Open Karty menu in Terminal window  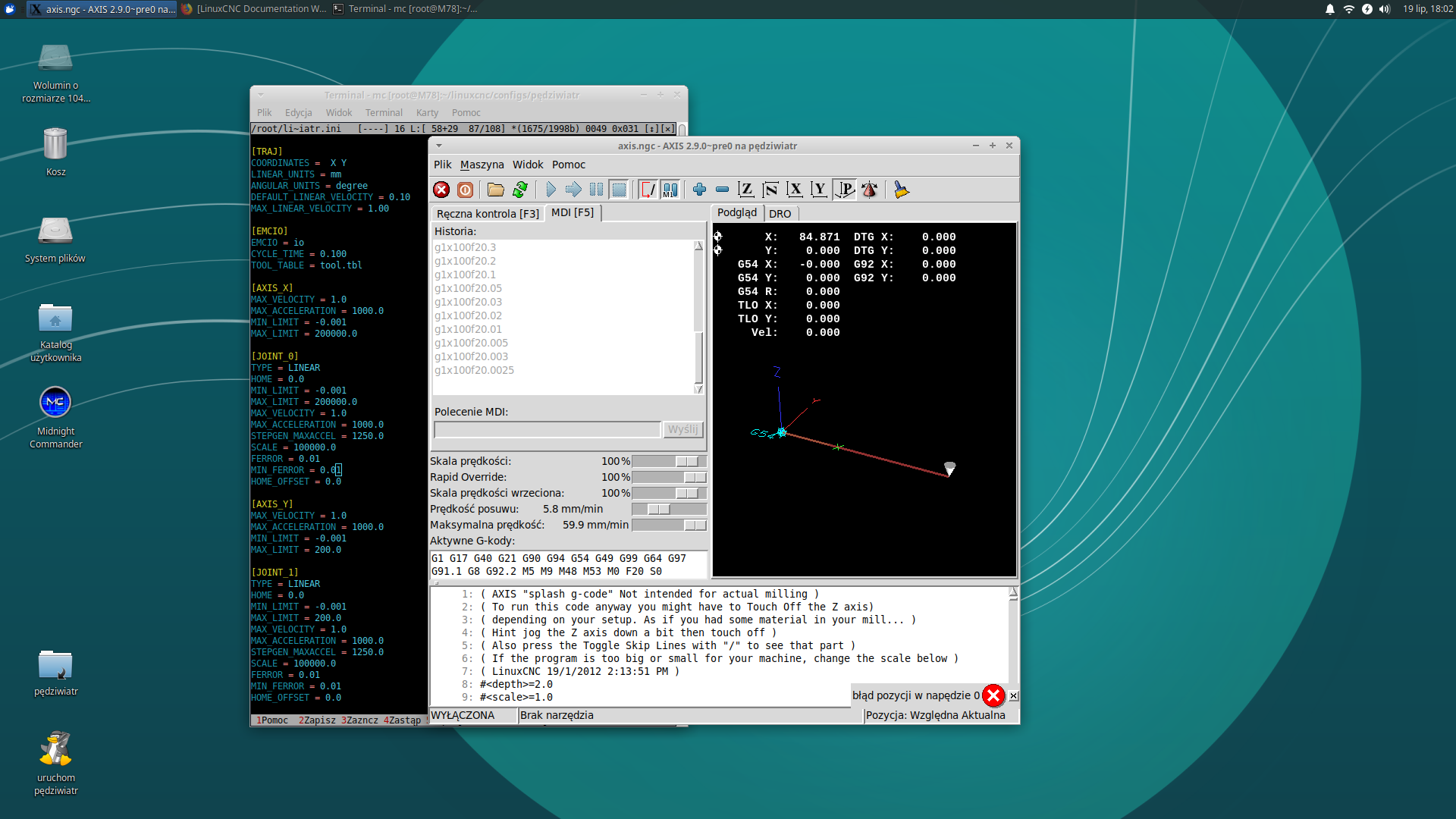[x=427, y=112]
